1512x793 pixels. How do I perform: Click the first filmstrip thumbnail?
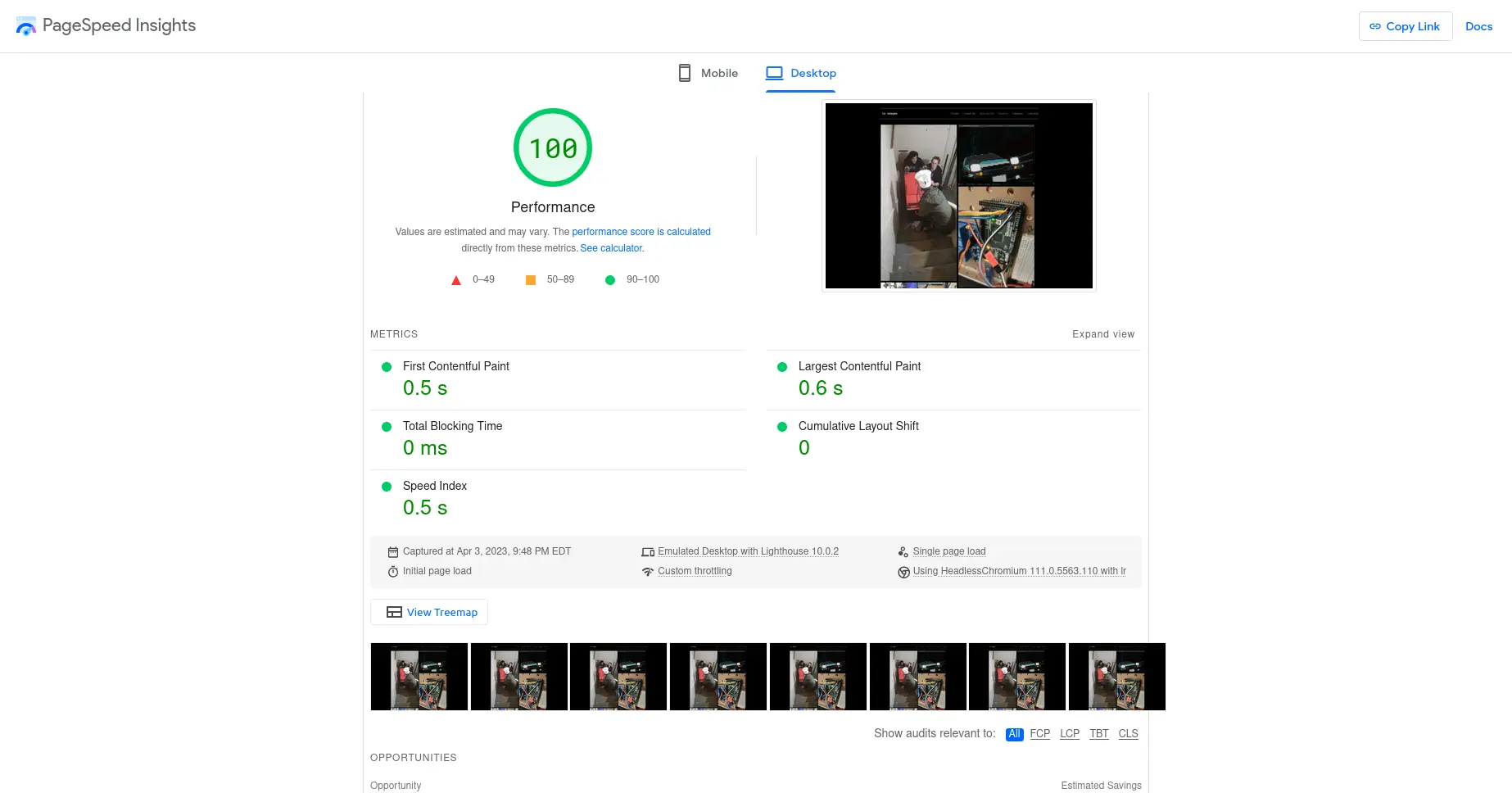point(419,677)
